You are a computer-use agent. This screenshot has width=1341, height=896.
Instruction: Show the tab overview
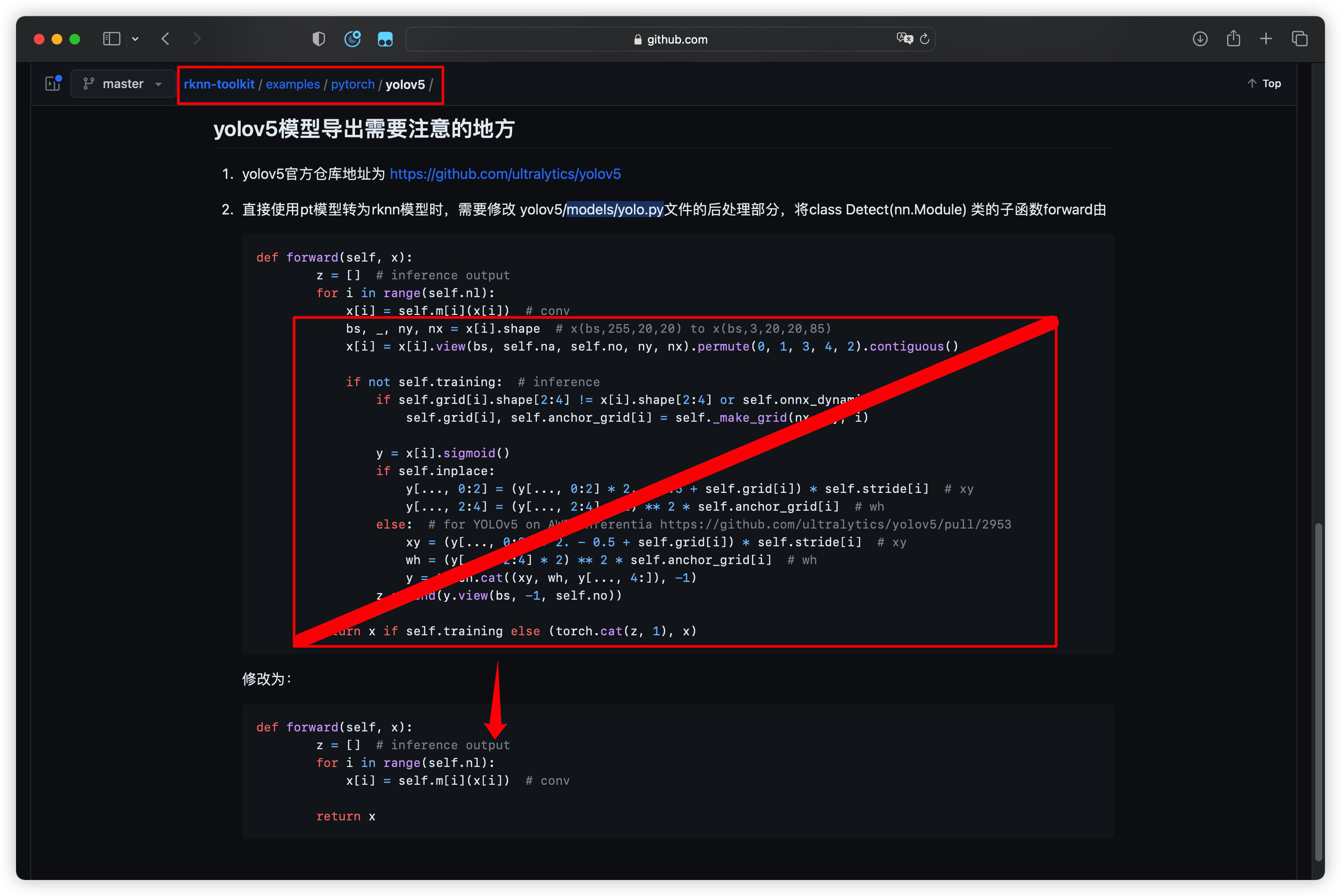(1300, 39)
